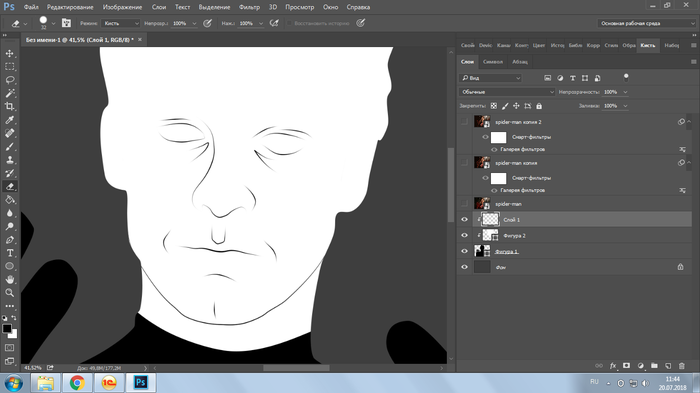Click the foreground color swatch
Viewport: 700px width, 393px height.
point(7,329)
